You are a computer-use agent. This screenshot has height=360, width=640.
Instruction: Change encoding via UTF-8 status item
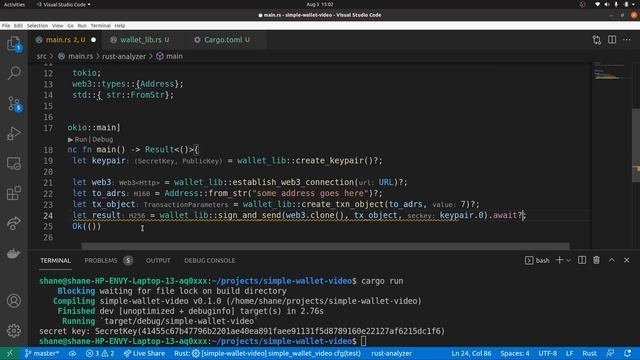[x=547, y=353]
